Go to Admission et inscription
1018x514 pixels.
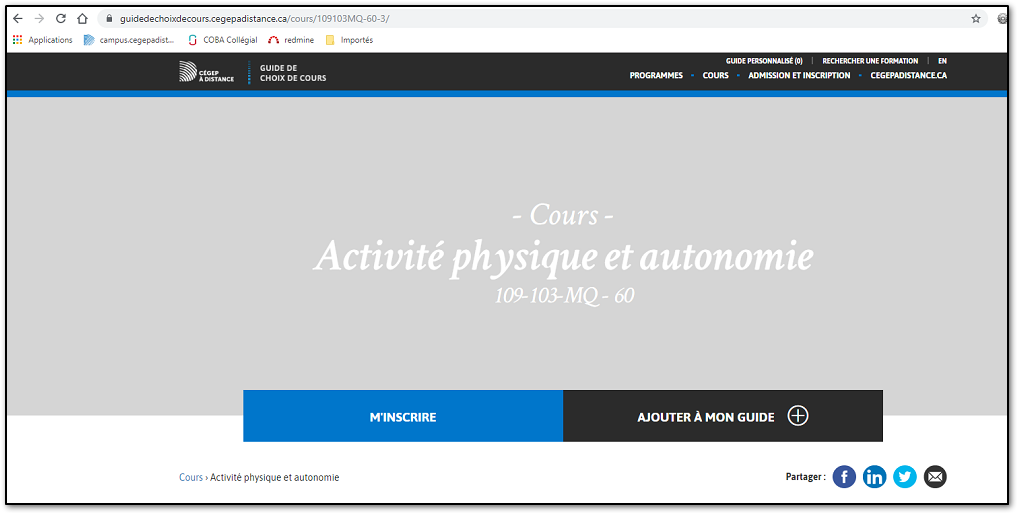799,76
